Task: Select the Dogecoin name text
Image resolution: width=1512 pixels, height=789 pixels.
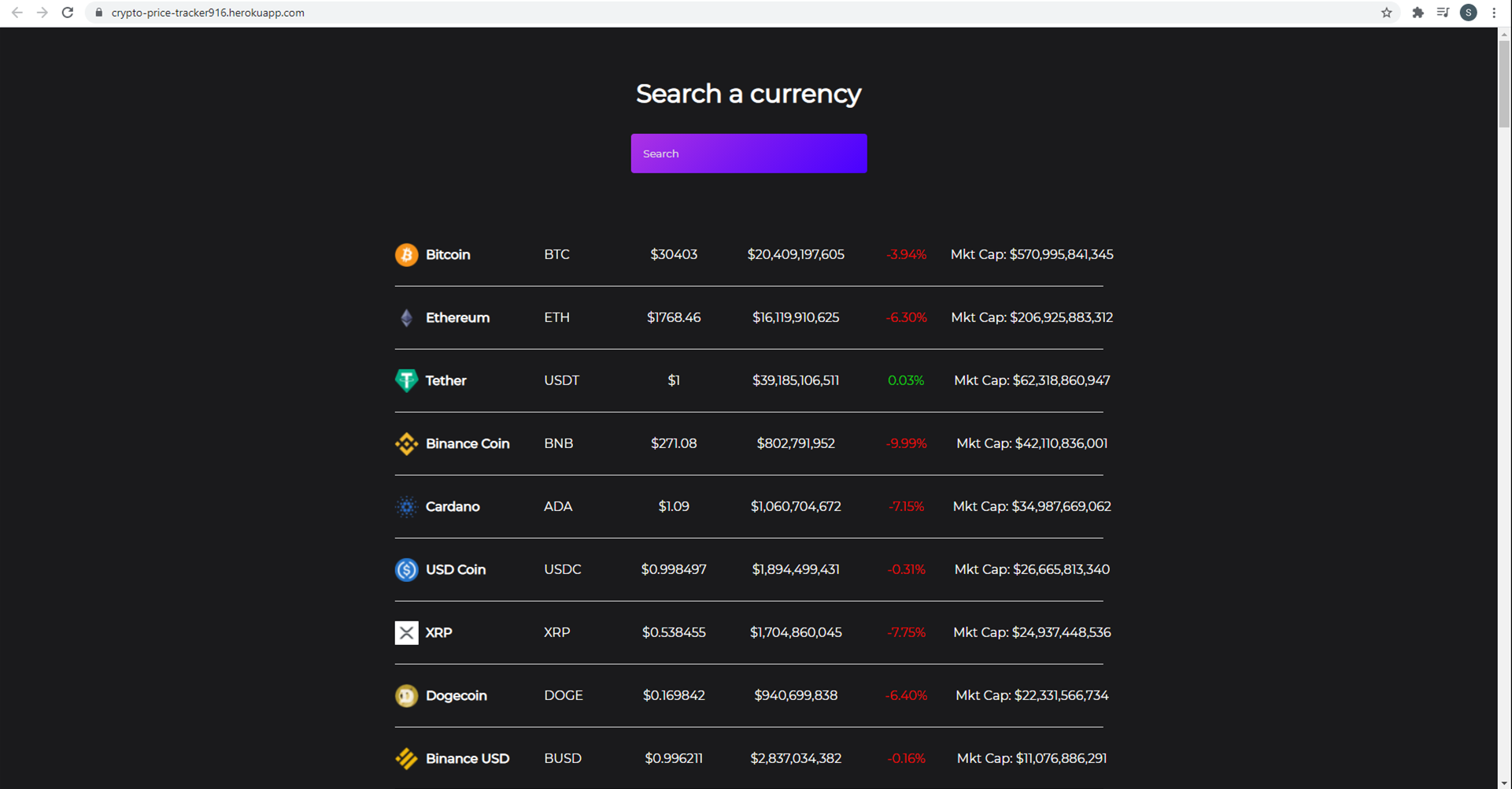Action: coord(457,695)
